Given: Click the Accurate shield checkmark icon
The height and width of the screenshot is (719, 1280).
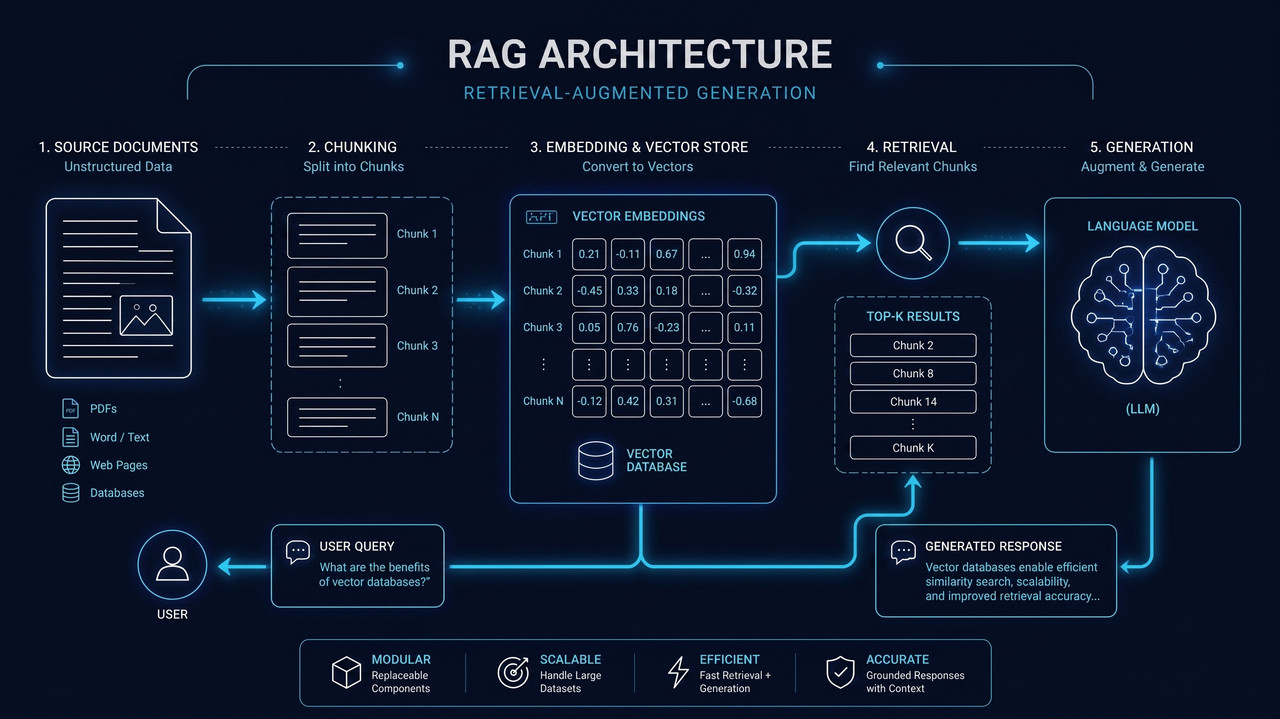Looking at the screenshot, I should [x=840, y=673].
